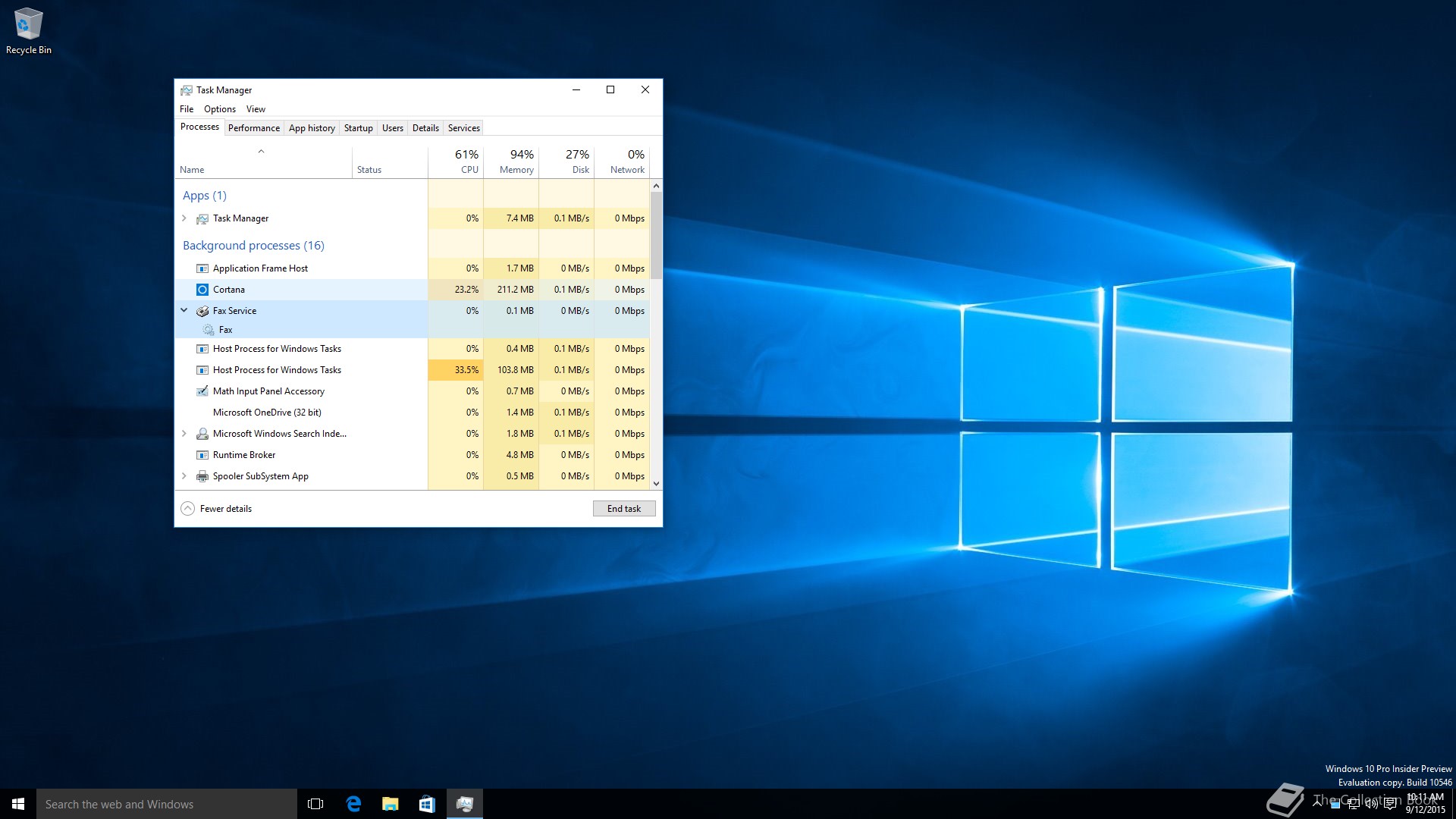Launch Microsoft Edge from the taskbar
1456x819 pixels.
pos(353,804)
